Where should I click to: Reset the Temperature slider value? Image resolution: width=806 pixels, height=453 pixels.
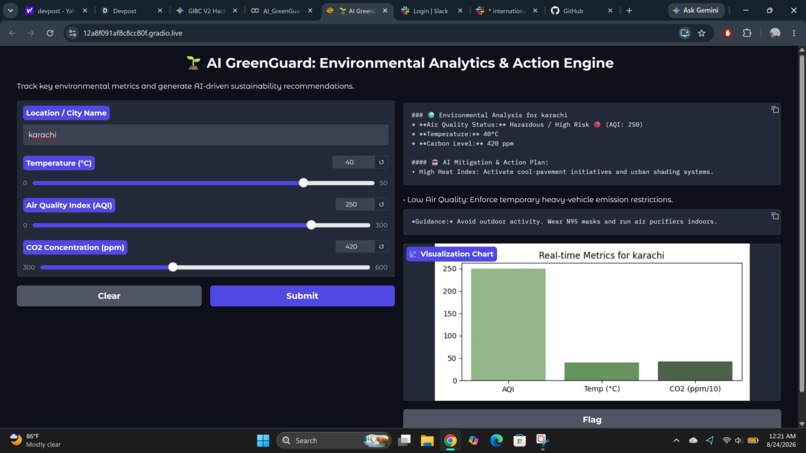tap(381, 162)
